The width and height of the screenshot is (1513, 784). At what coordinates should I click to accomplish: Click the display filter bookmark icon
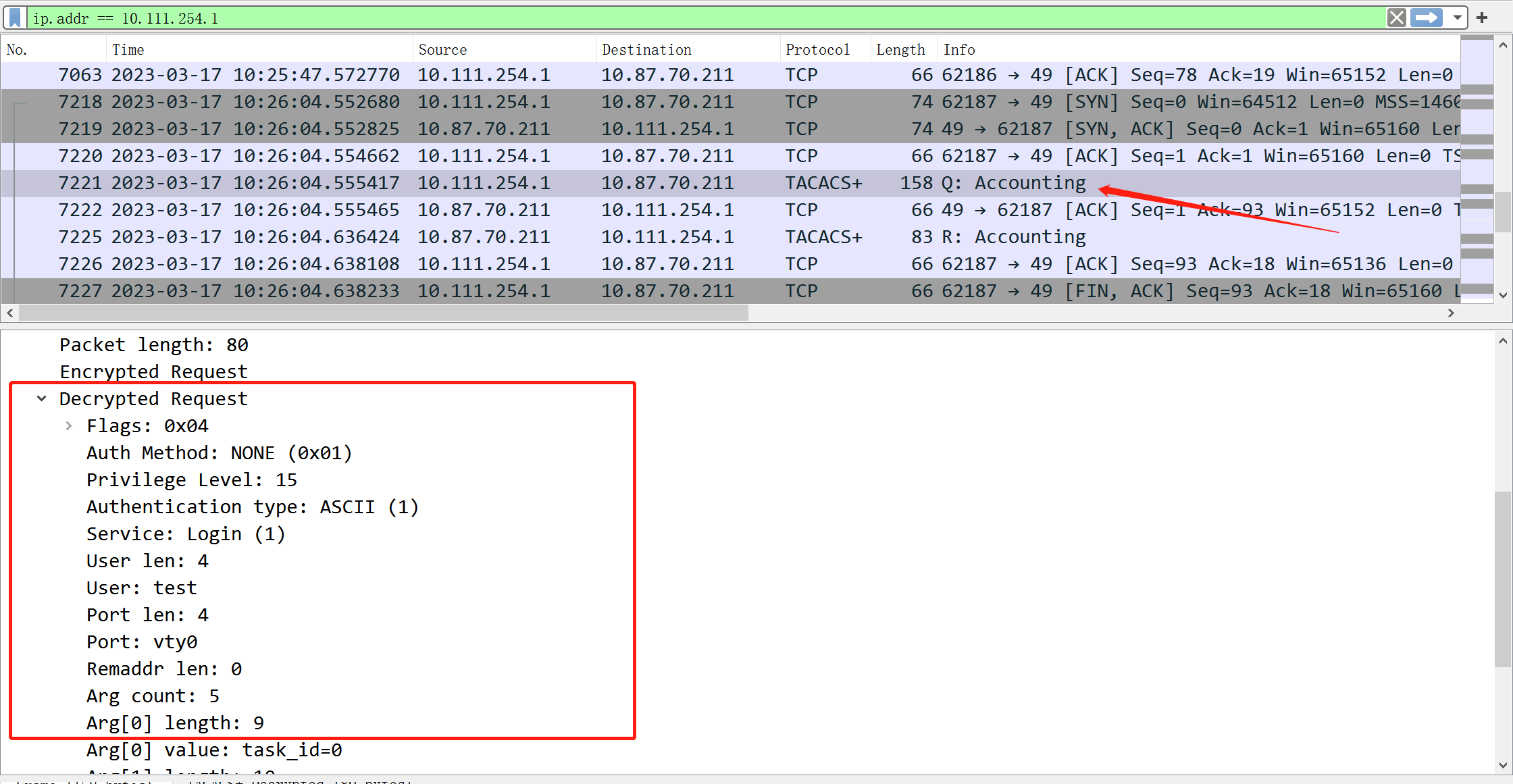[15, 18]
